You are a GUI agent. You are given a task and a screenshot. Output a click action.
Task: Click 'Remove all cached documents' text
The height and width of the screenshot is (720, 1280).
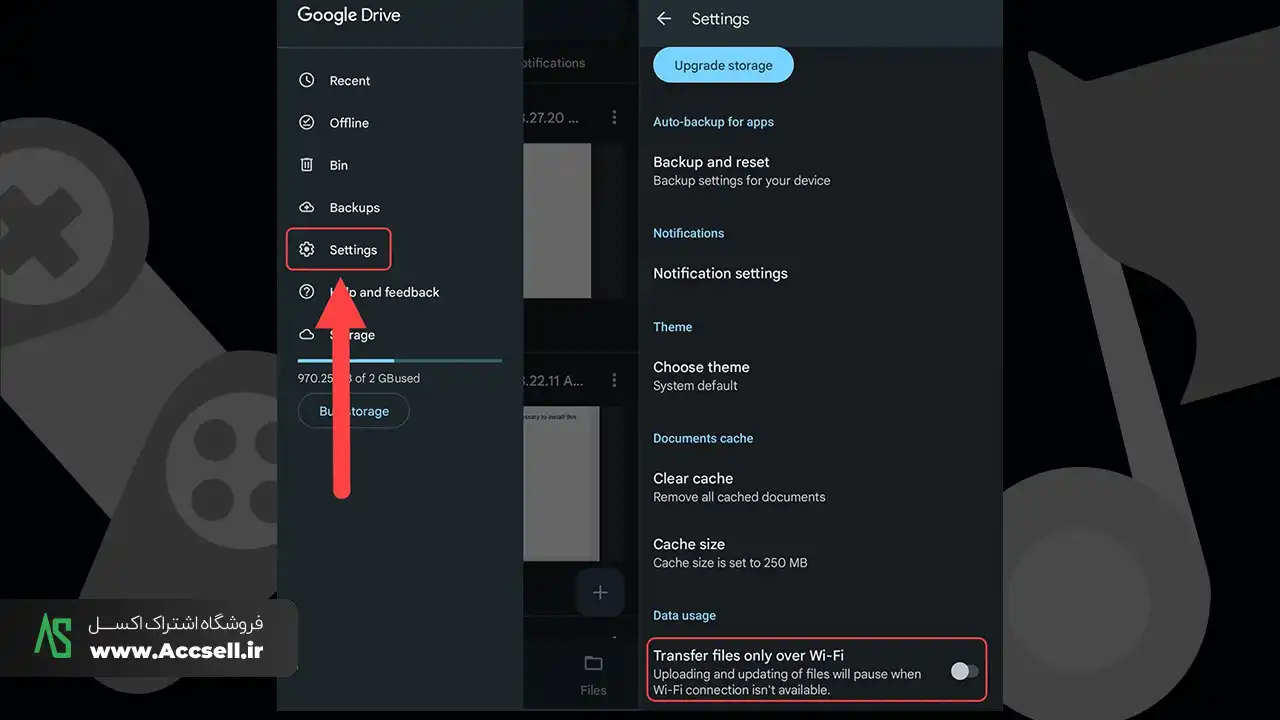[x=739, y=497]
